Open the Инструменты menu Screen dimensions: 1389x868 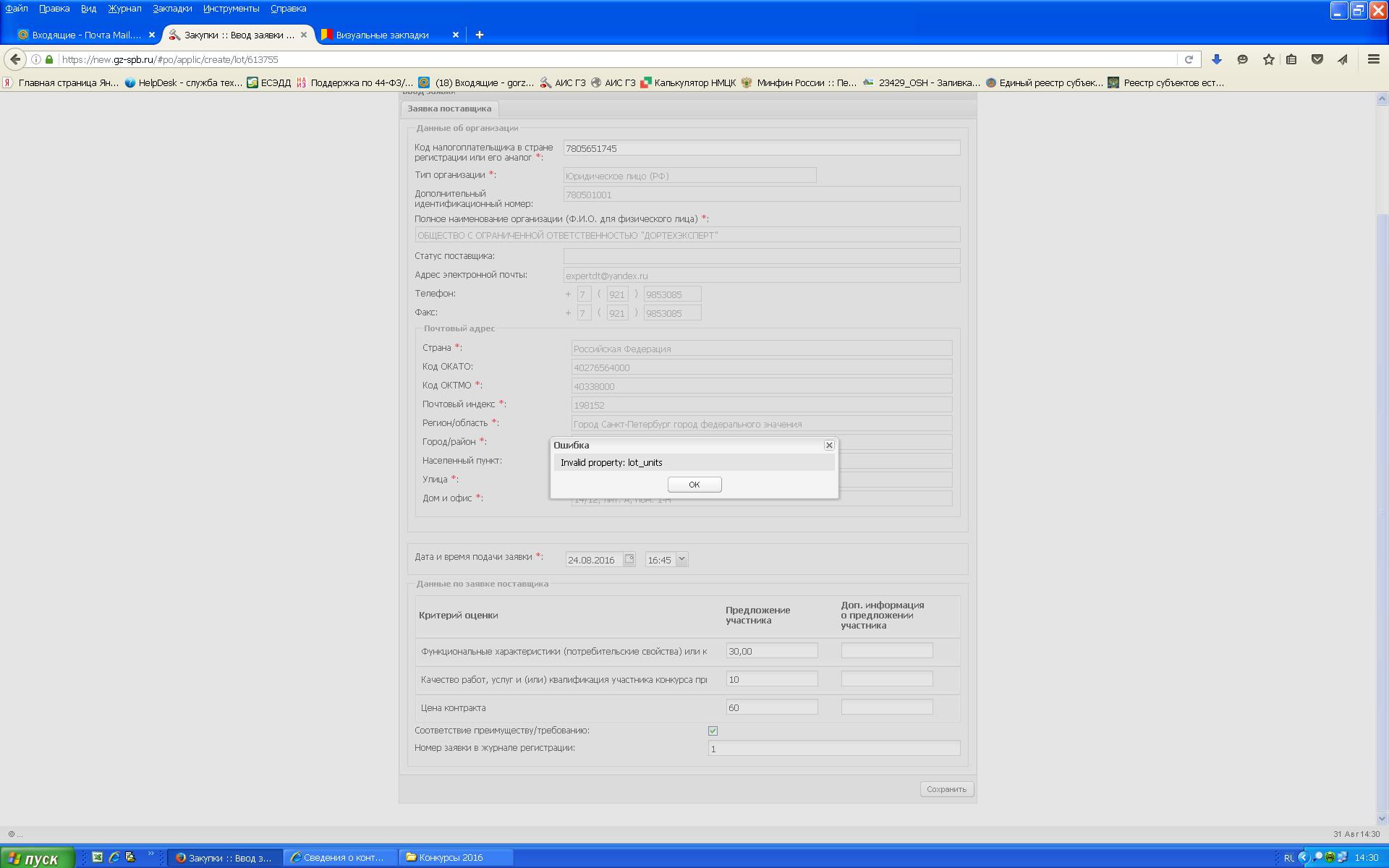(x=231, y=9)
